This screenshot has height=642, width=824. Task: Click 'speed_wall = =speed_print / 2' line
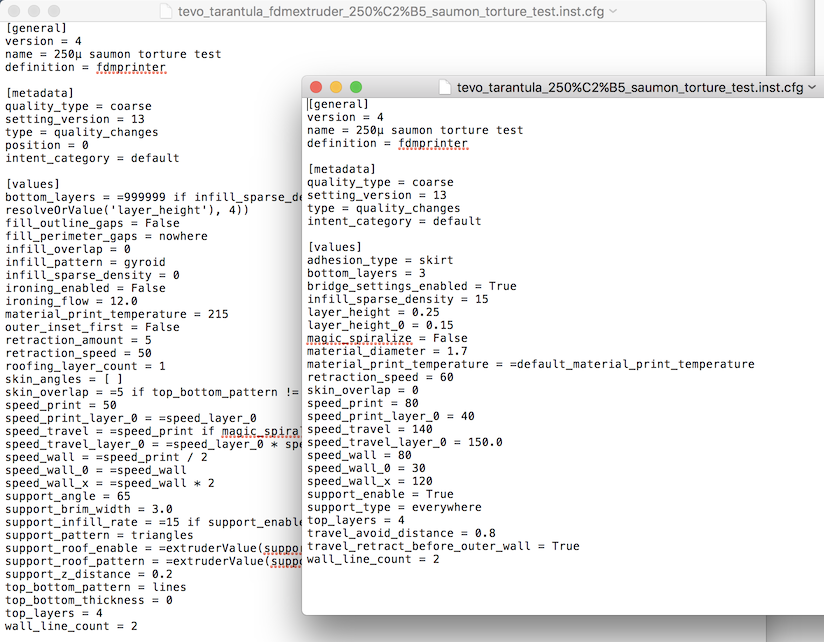(x=106, y=457)
